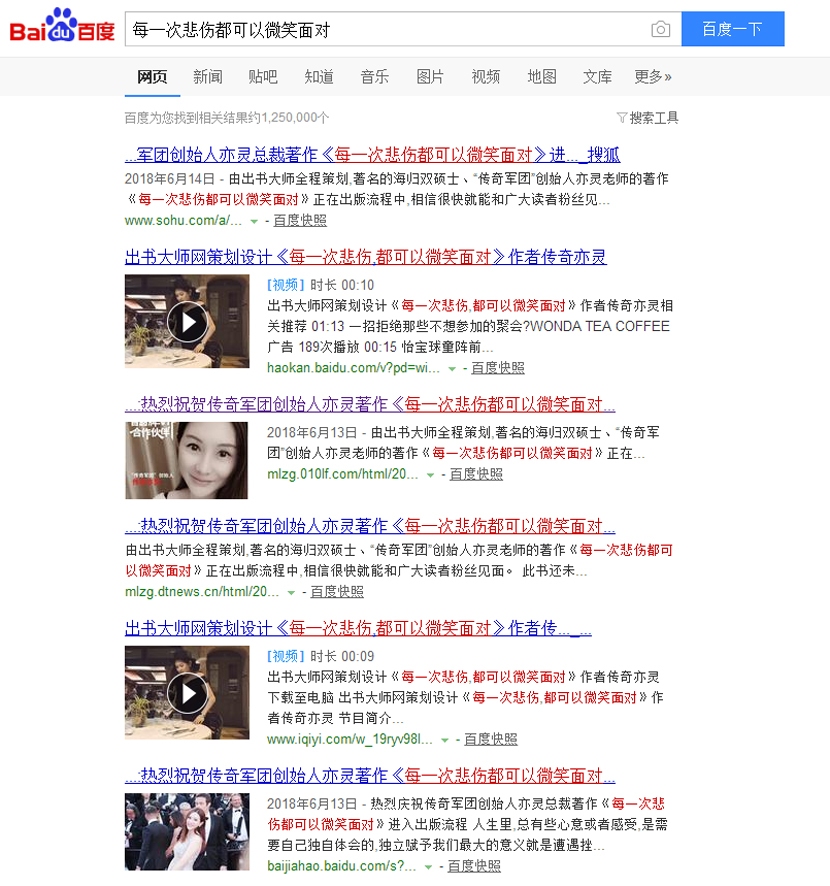Open the first Sohu result title link
The width and height of the screenshot is (830, 886).
click(x=372, y=155)
